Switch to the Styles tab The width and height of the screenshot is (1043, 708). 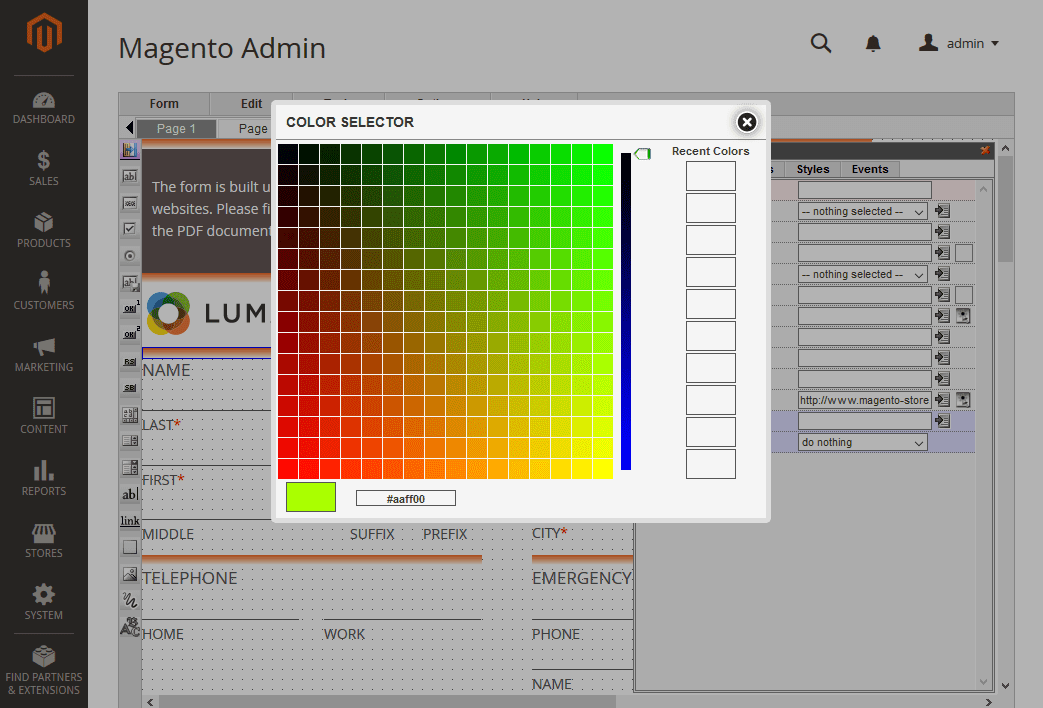click(x=812, y=169)
